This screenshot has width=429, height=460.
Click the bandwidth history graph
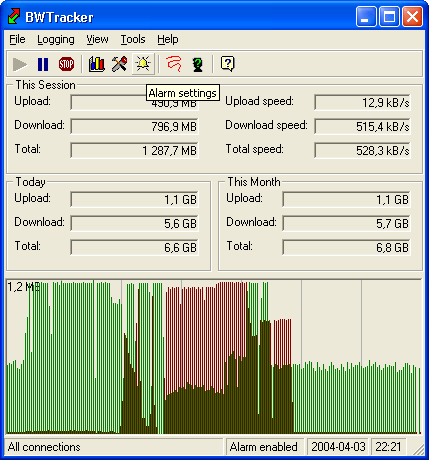coord(214,356)
